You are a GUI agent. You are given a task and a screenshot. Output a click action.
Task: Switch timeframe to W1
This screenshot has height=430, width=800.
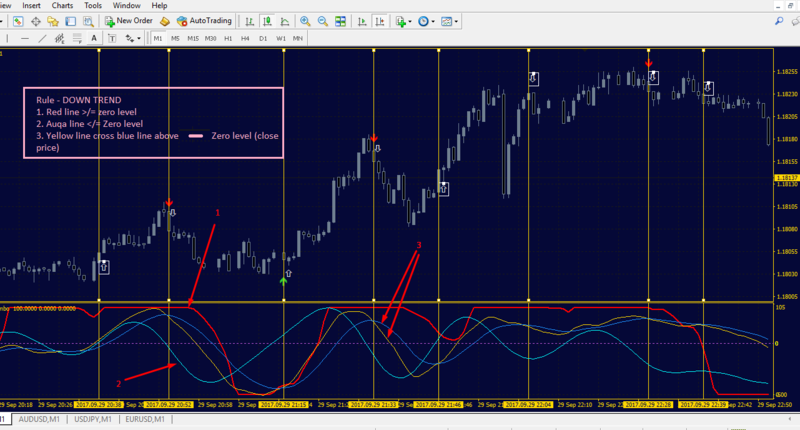pos(281,38)
